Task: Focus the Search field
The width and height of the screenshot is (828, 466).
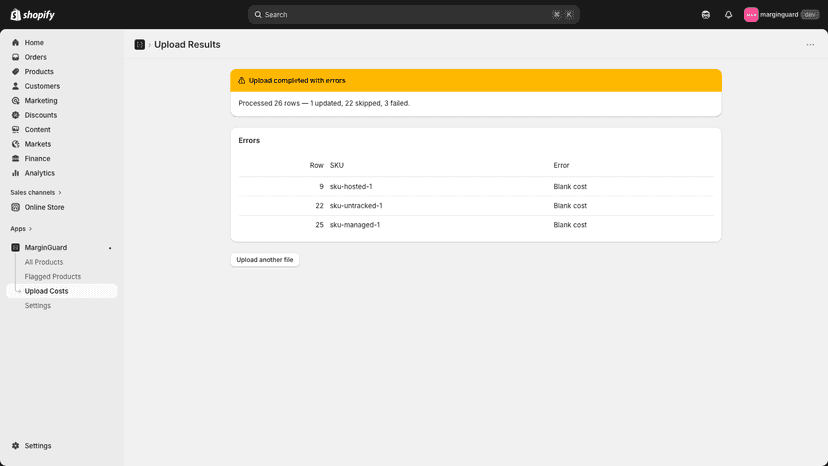Action: click(x=413, y=15)
